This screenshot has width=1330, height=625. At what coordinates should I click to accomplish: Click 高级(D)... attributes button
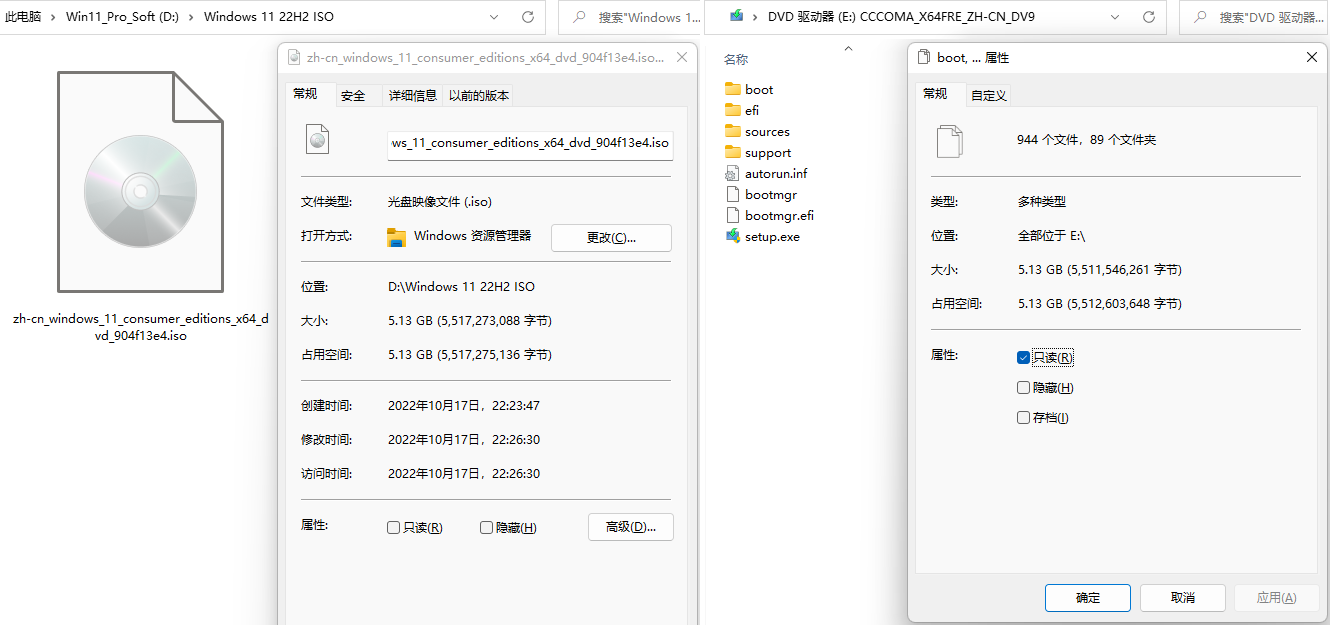pos(631,527)
